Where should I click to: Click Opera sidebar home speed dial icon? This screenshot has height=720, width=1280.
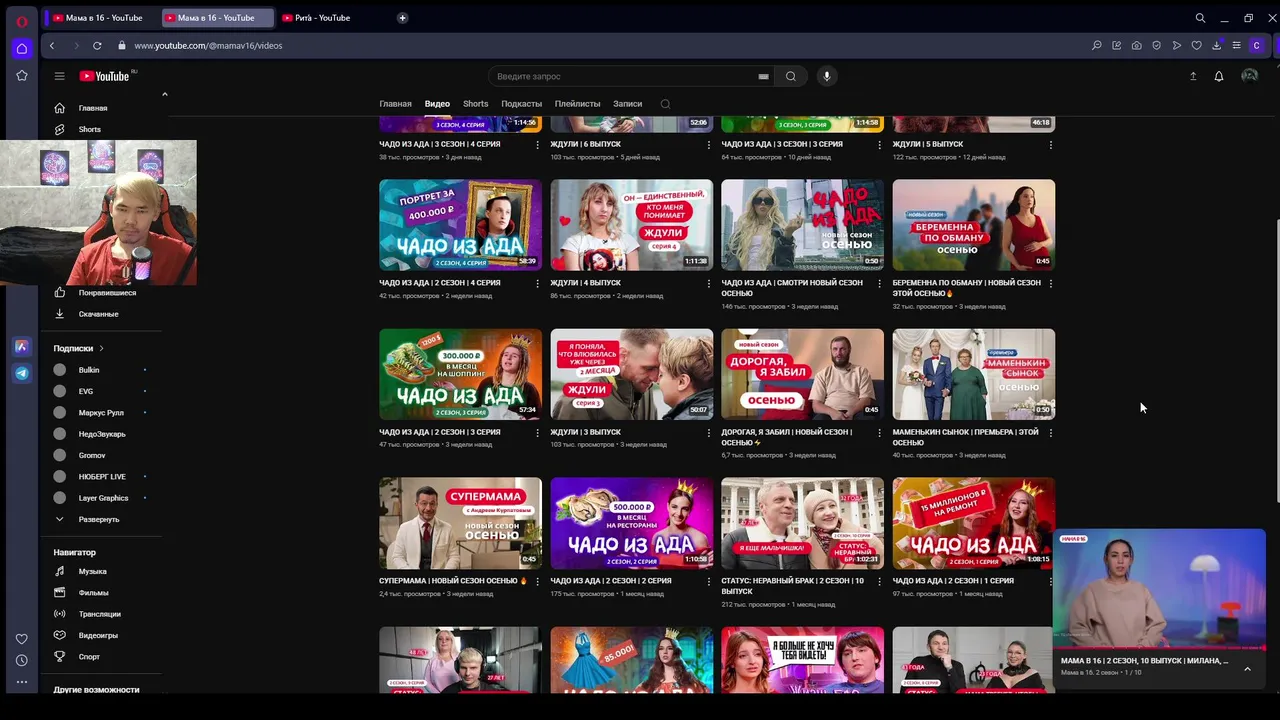(21, 48)
